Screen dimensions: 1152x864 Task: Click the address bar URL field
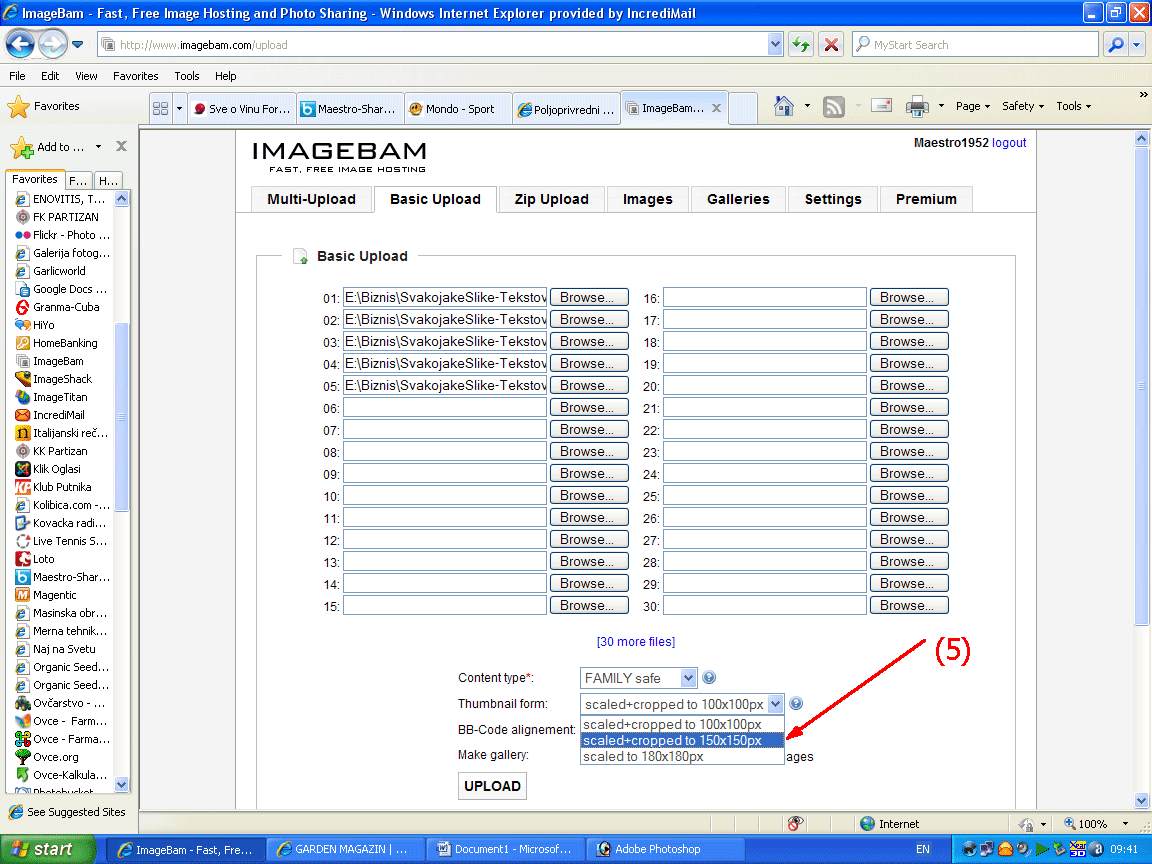[433, 45]
